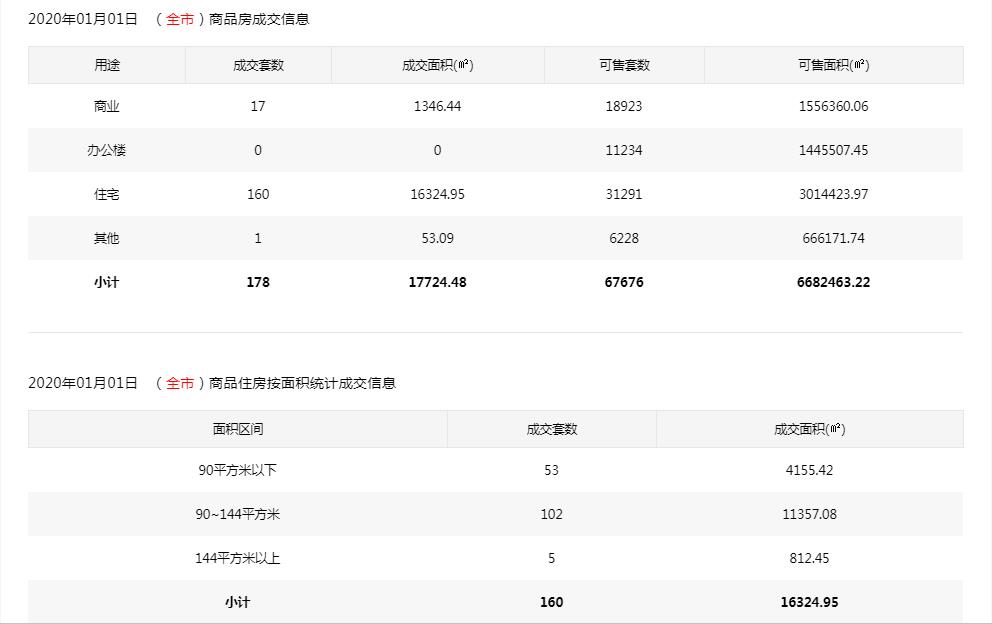Screen dimensions: 992x624
Task: Select the 面积区间 column header
Action: tap(238, 429)
